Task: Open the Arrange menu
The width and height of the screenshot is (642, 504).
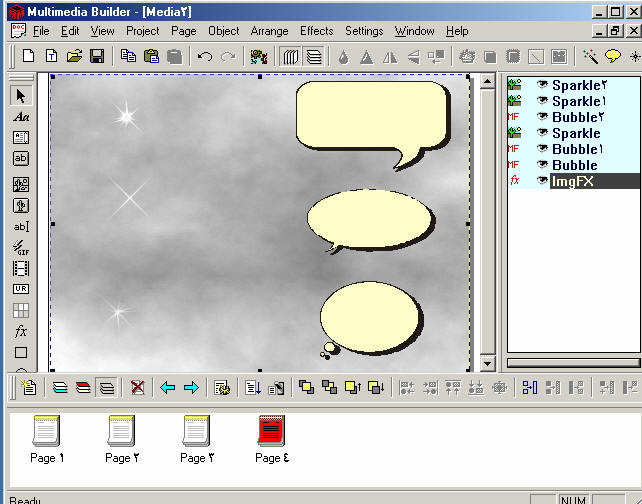Action: tap(269, 31)
